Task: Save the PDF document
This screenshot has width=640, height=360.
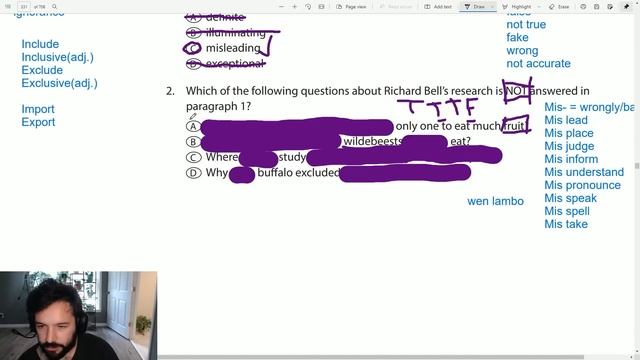Action: pos(597,7)
